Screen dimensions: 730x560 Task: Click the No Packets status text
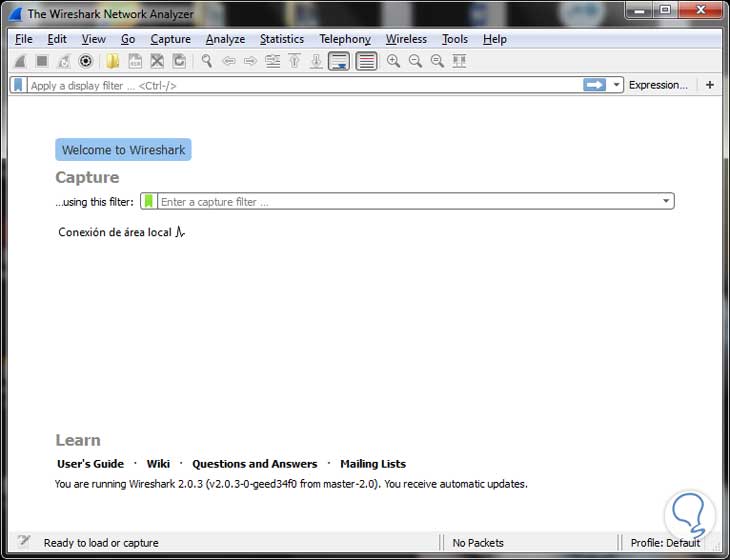click(x=478, y=543)
